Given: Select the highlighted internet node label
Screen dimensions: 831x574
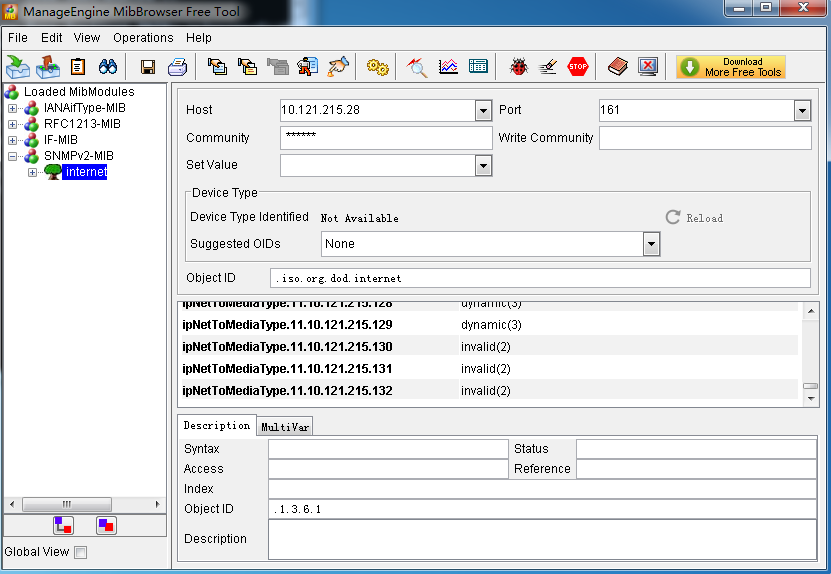Looking at the screenshot, I should (x=85, y=172).
